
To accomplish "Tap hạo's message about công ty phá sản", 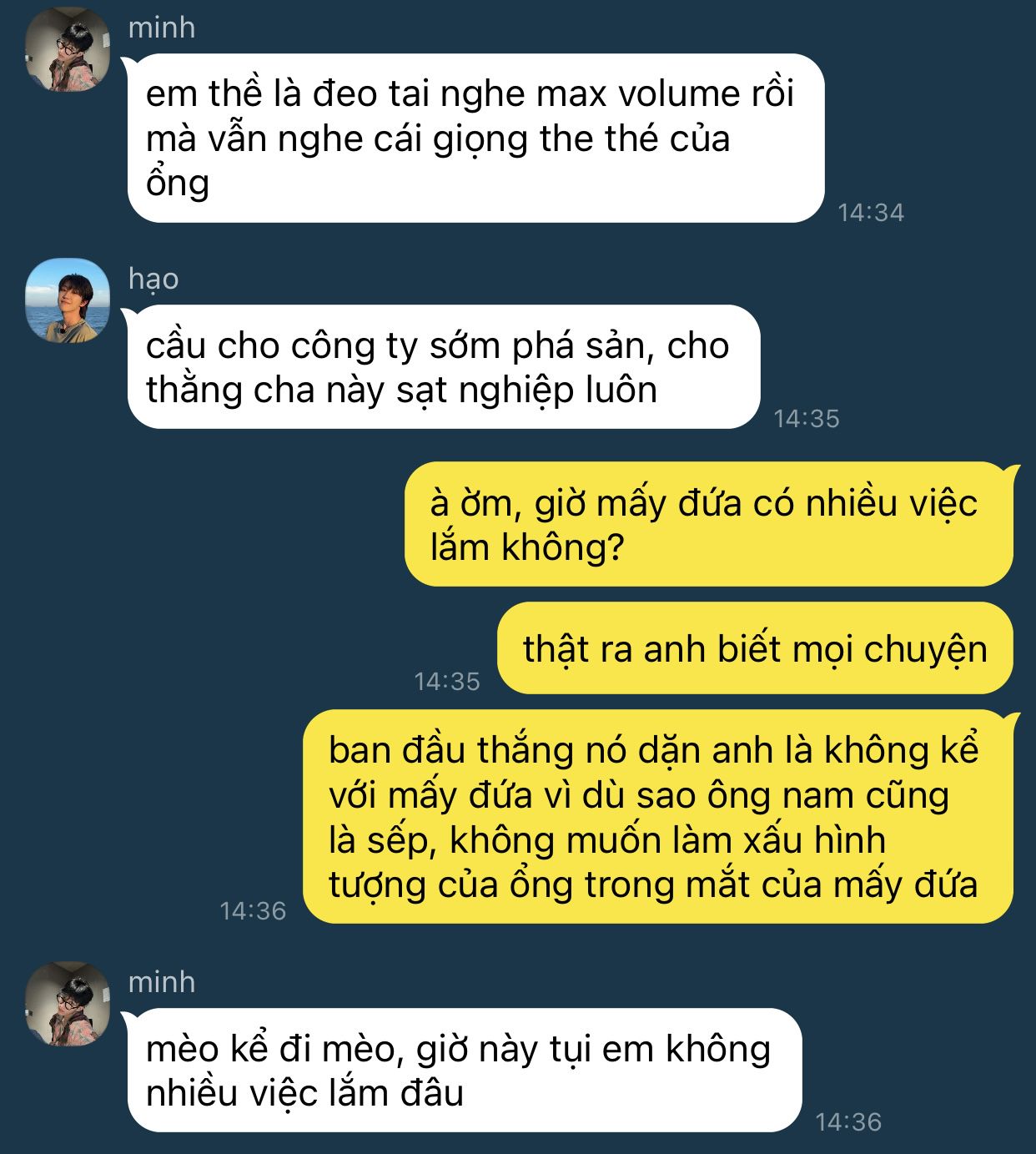I will click(x=444, y=367).
